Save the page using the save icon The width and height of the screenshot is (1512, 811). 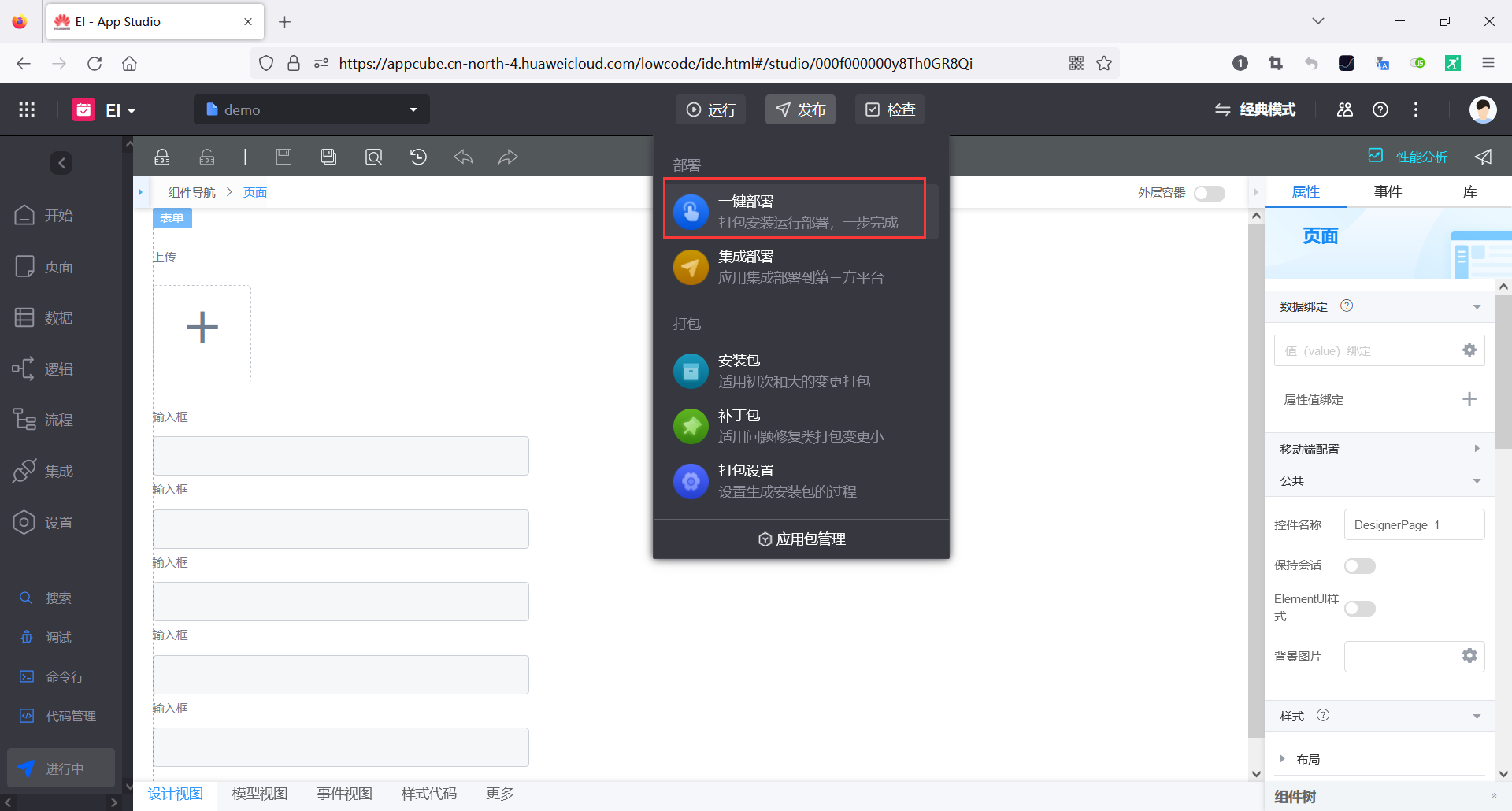click(x=283, y=157)
